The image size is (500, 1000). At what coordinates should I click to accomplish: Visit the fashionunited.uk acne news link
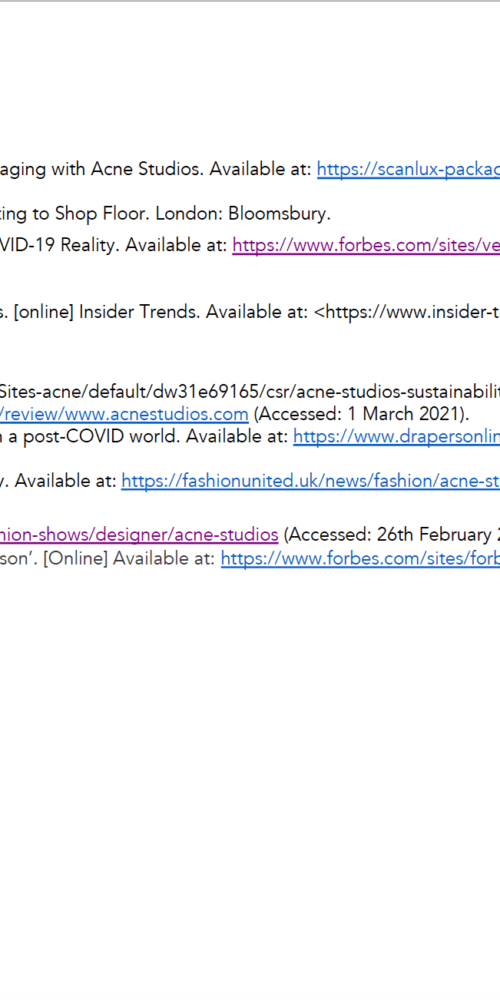(311, 481)
